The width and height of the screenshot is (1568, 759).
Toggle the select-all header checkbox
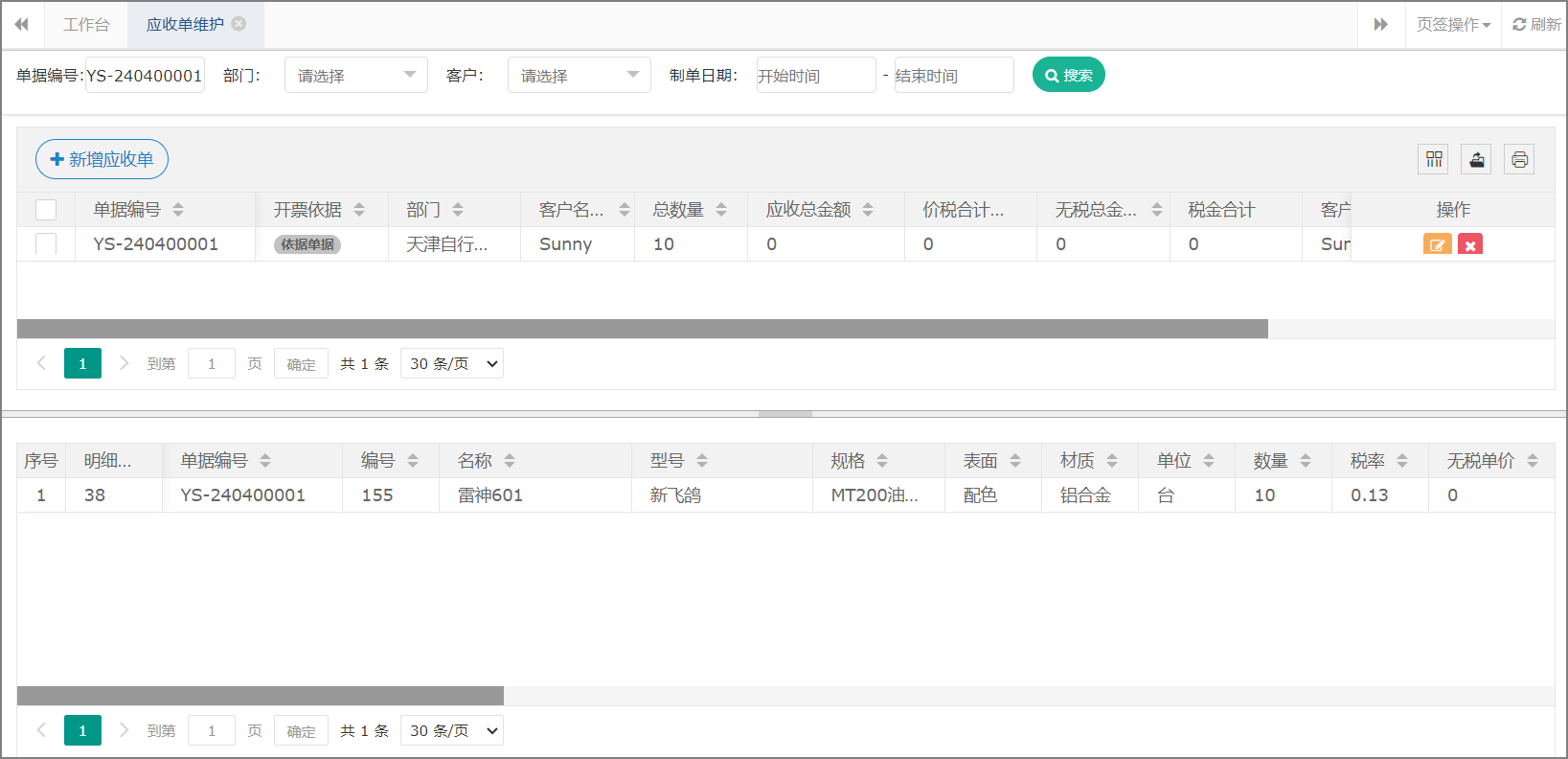[x=46, y=210]
